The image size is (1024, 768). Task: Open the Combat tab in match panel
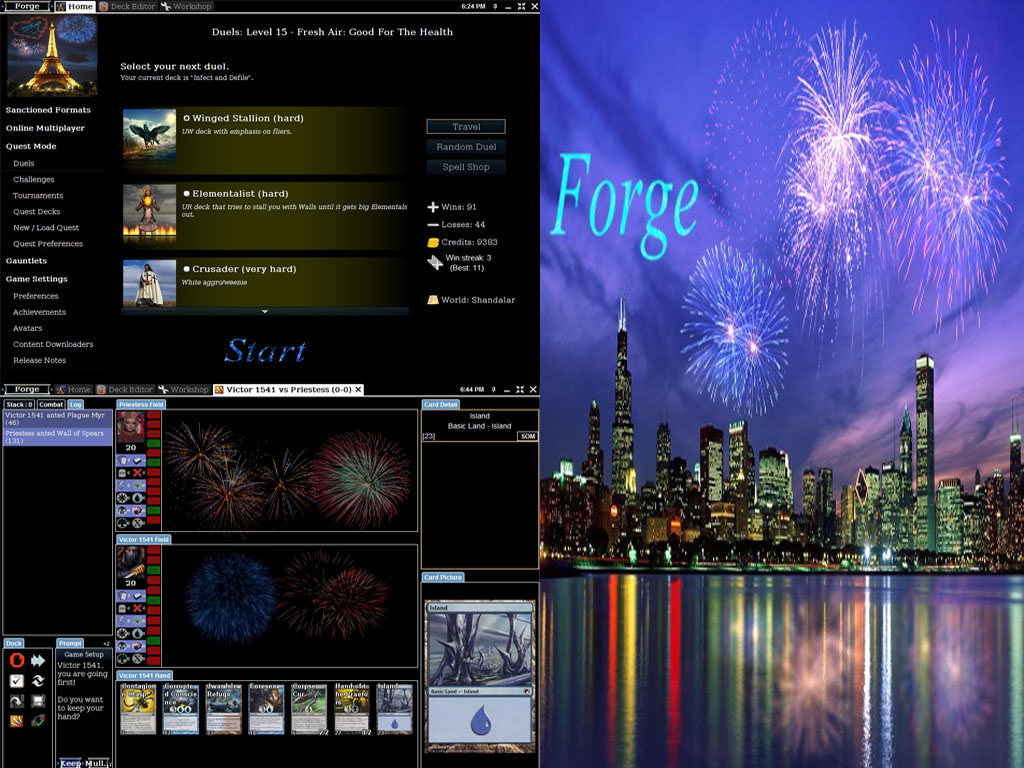(51, 404)
